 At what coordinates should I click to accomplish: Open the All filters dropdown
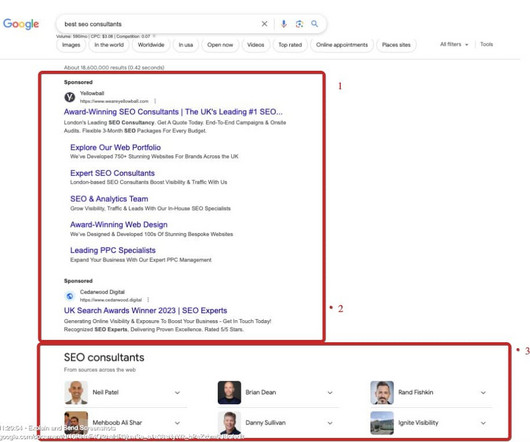tap(454, 44)
